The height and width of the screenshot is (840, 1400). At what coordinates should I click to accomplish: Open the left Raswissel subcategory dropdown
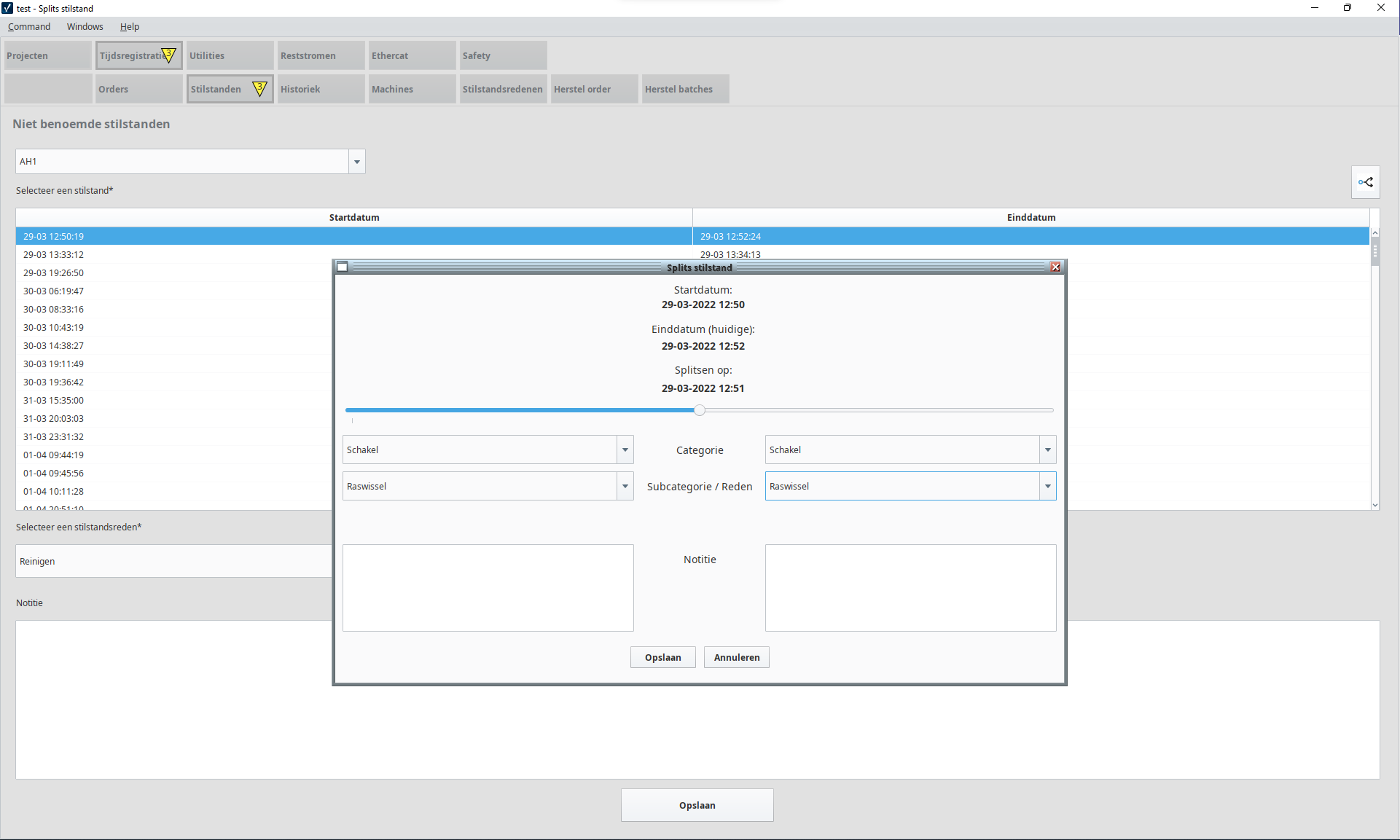coord(625,487)
